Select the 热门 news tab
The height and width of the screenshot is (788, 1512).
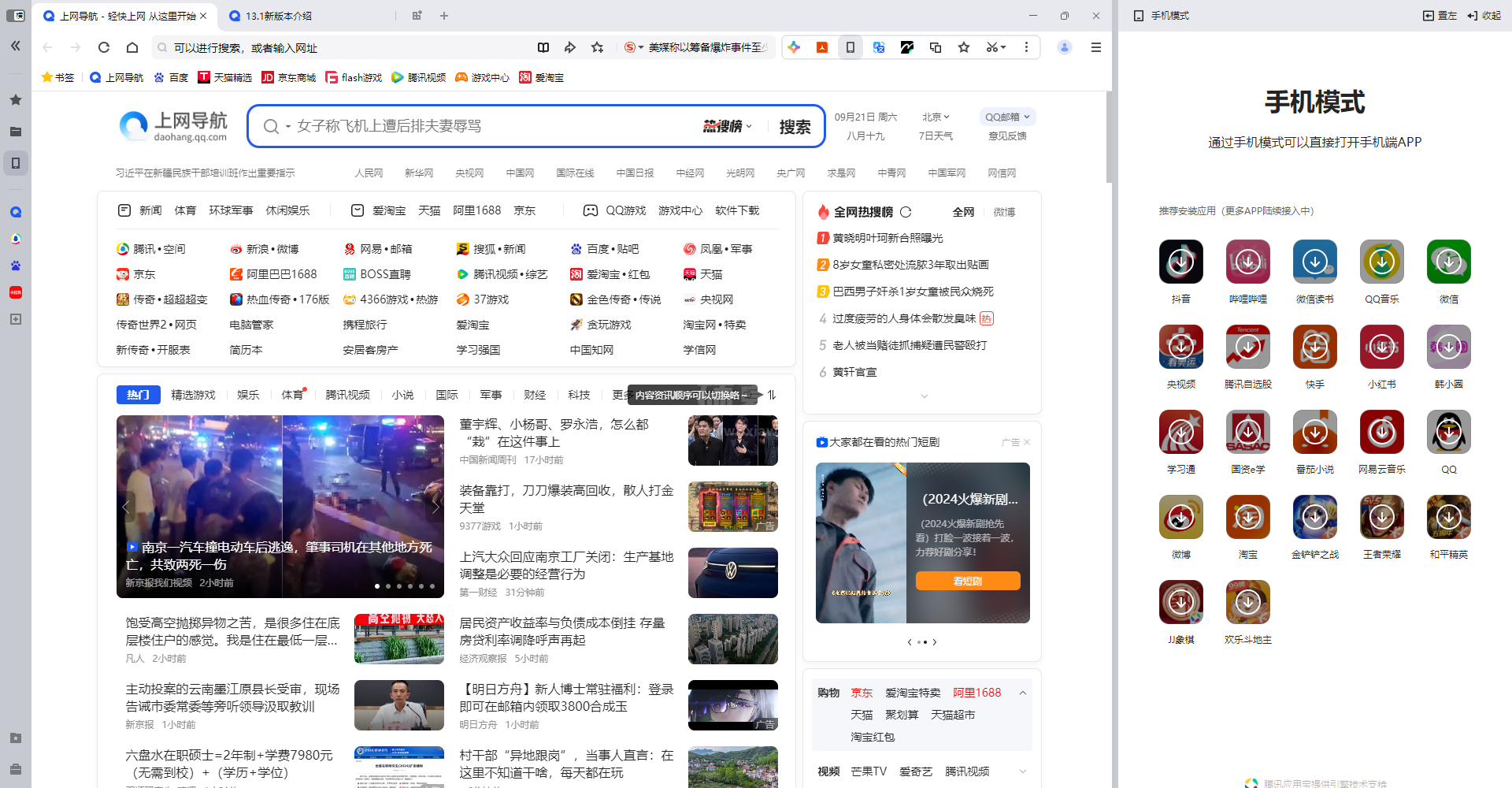pyautogui.click(x=138, y=395)
